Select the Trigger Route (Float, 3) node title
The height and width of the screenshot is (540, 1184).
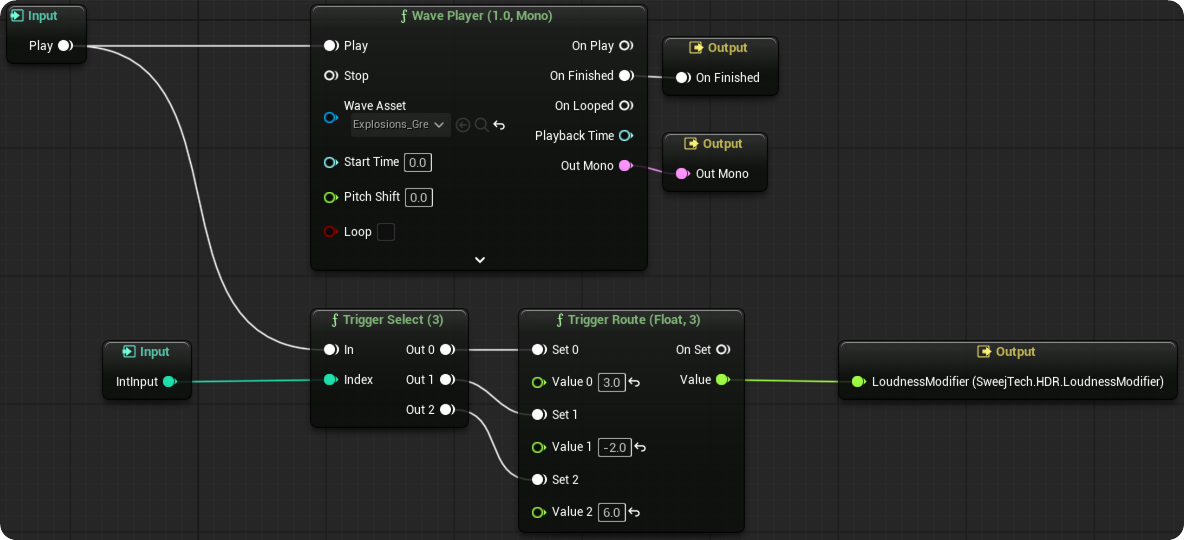click(x=628, y=319)
